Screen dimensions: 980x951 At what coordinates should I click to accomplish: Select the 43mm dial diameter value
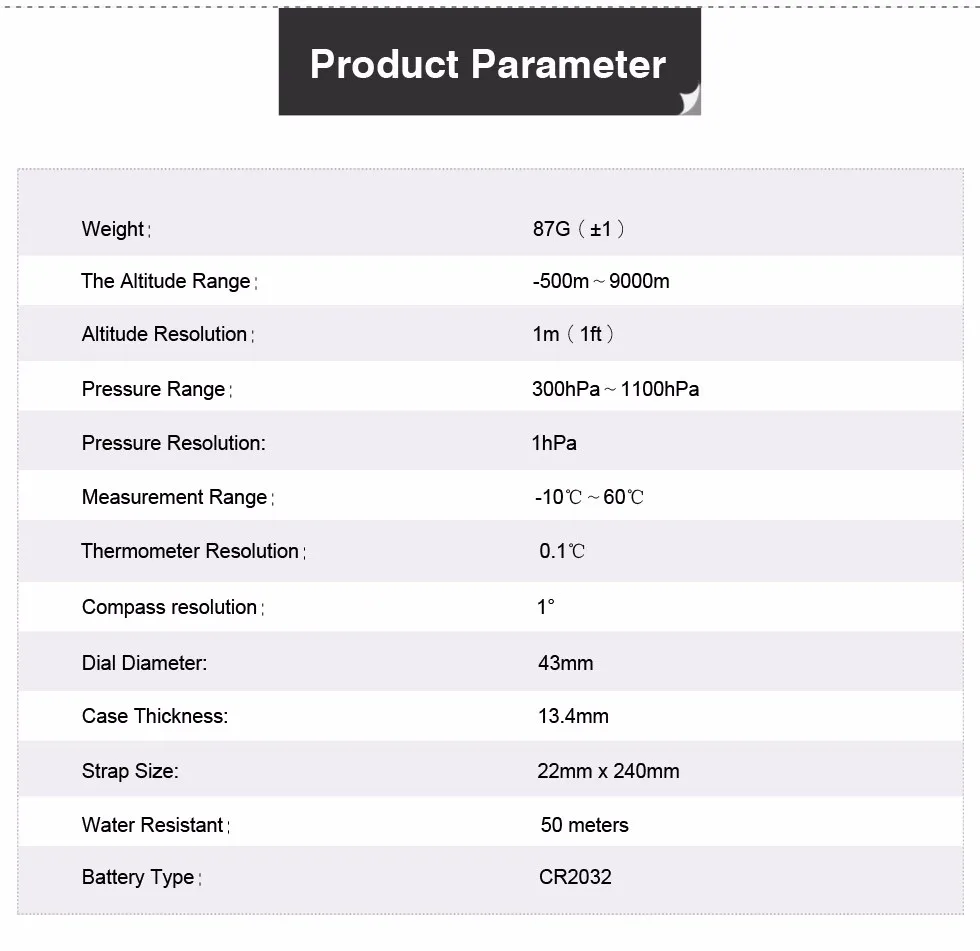[x=565, y=663]
